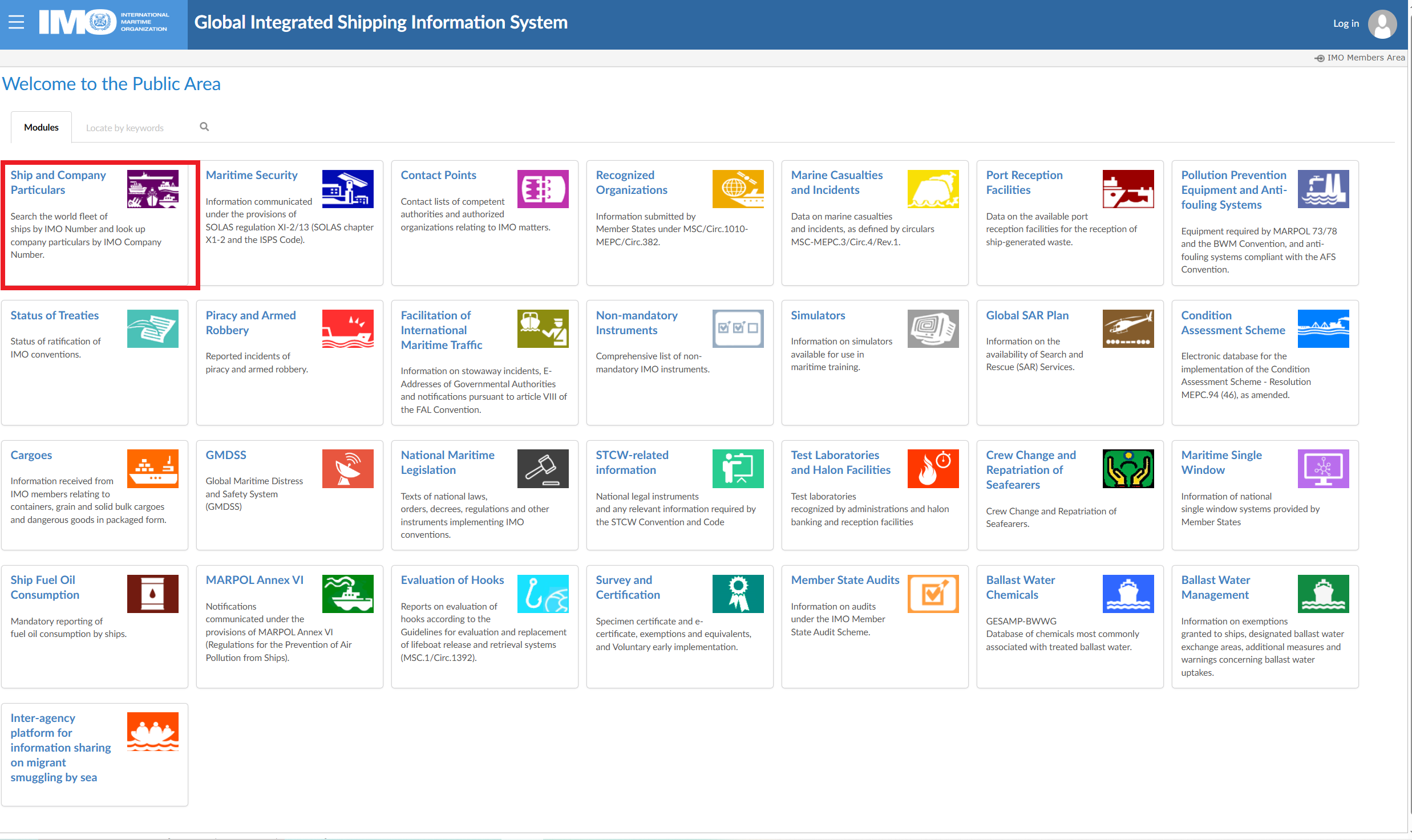Open the hamburger menu icon
The width and height of the screenshot is (1412, 840).
pyautogui.click(x=16, y=23)
